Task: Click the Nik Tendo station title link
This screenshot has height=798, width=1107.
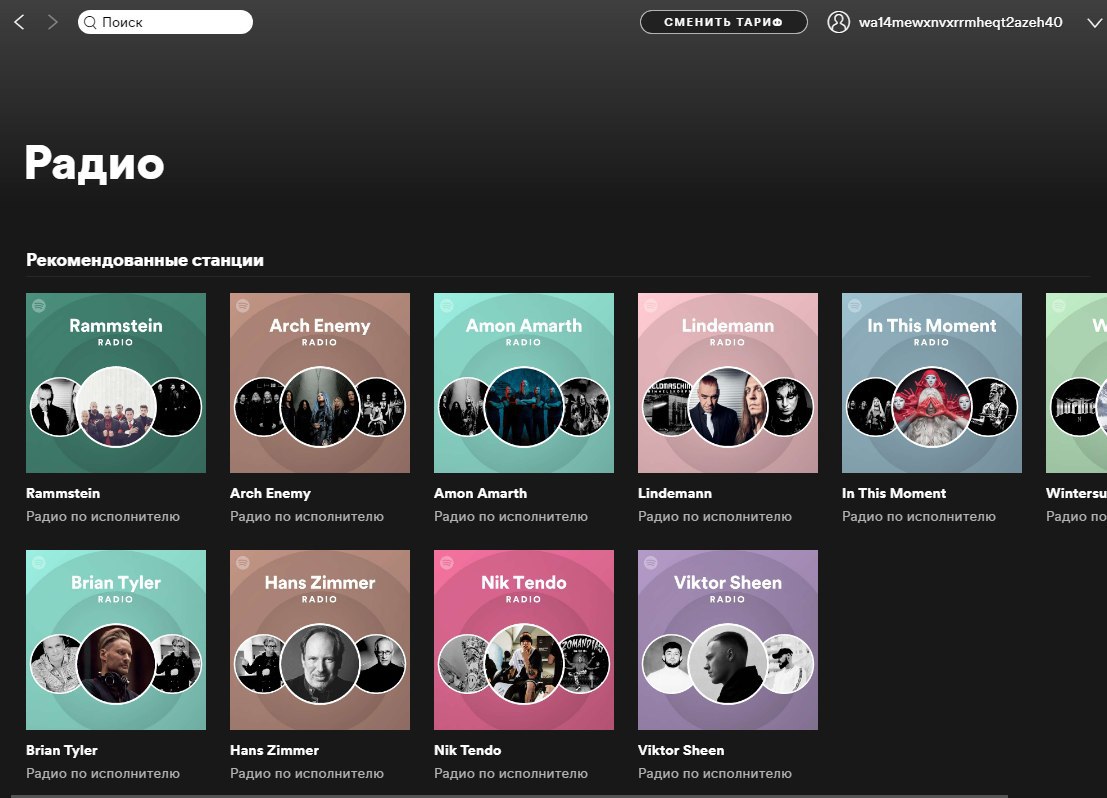Action: tap(467, 750)
